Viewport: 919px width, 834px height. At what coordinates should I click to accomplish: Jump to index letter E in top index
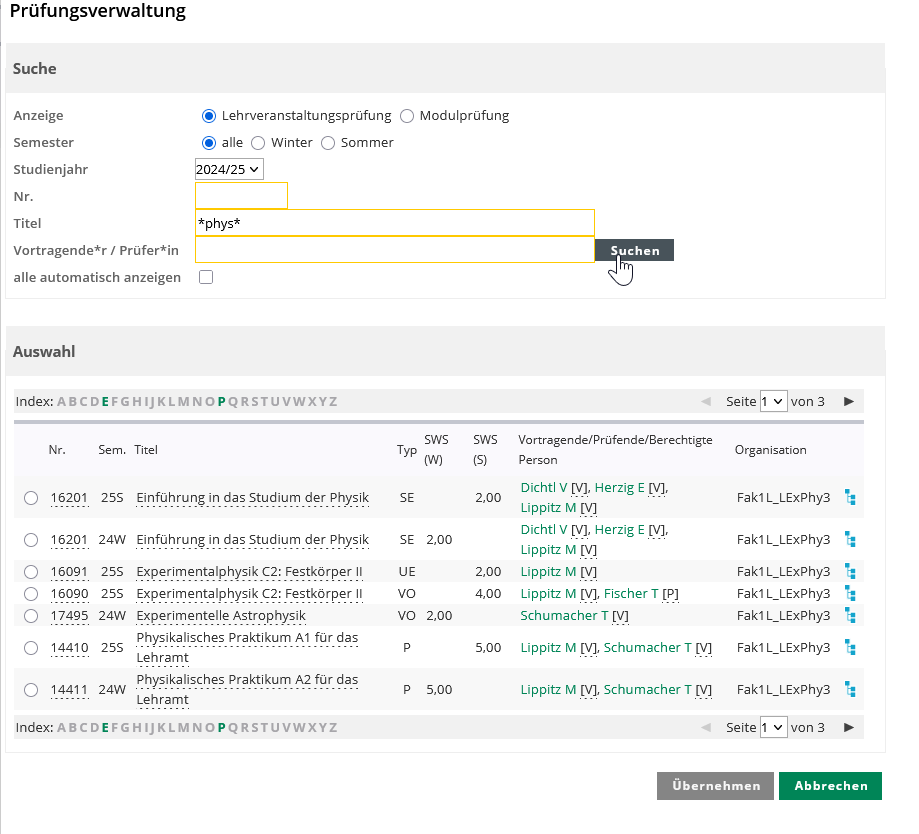pyautogui.click(x=105, y=402)
